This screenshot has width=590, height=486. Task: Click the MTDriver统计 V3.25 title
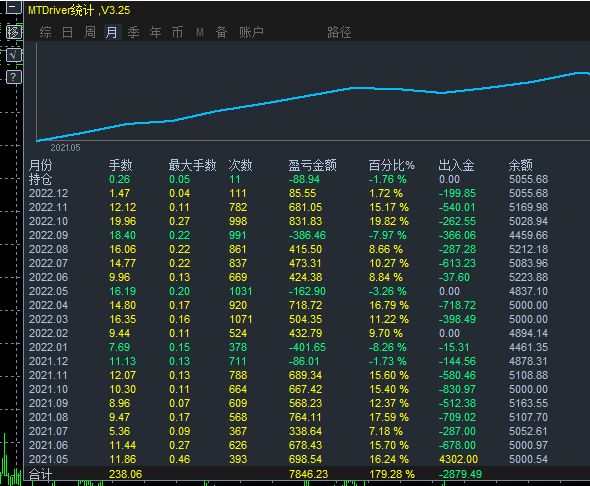[79, 10]
